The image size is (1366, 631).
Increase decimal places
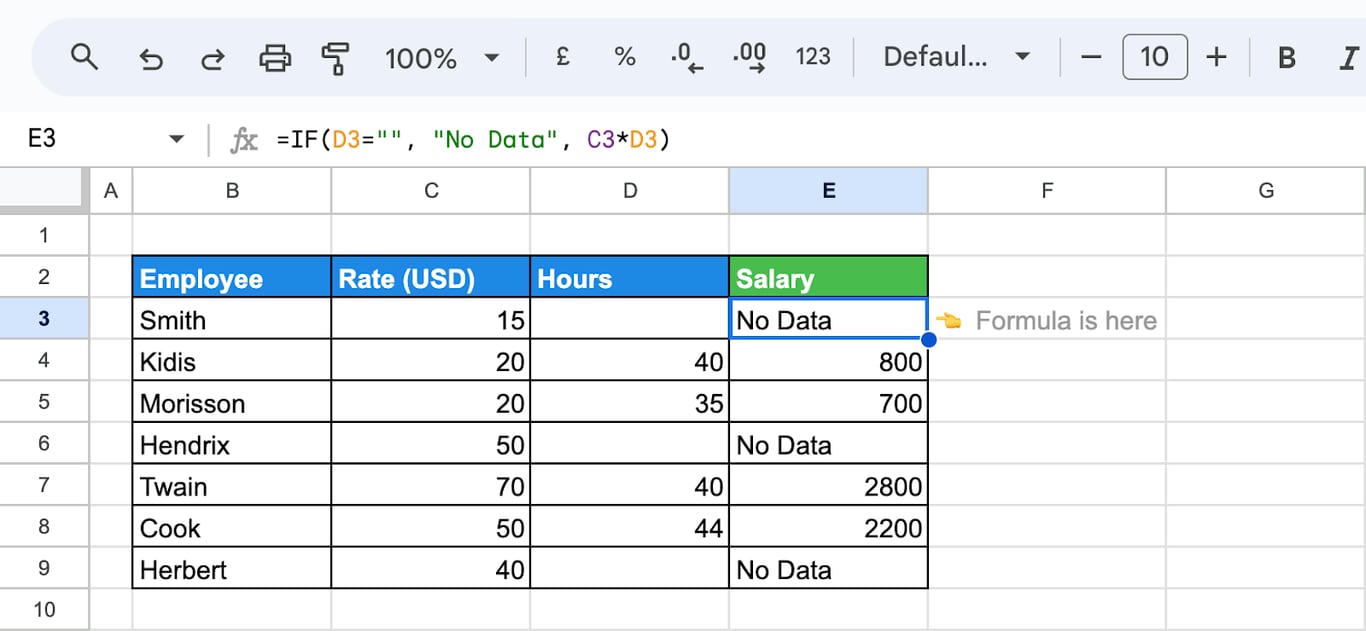coord(749,57)
